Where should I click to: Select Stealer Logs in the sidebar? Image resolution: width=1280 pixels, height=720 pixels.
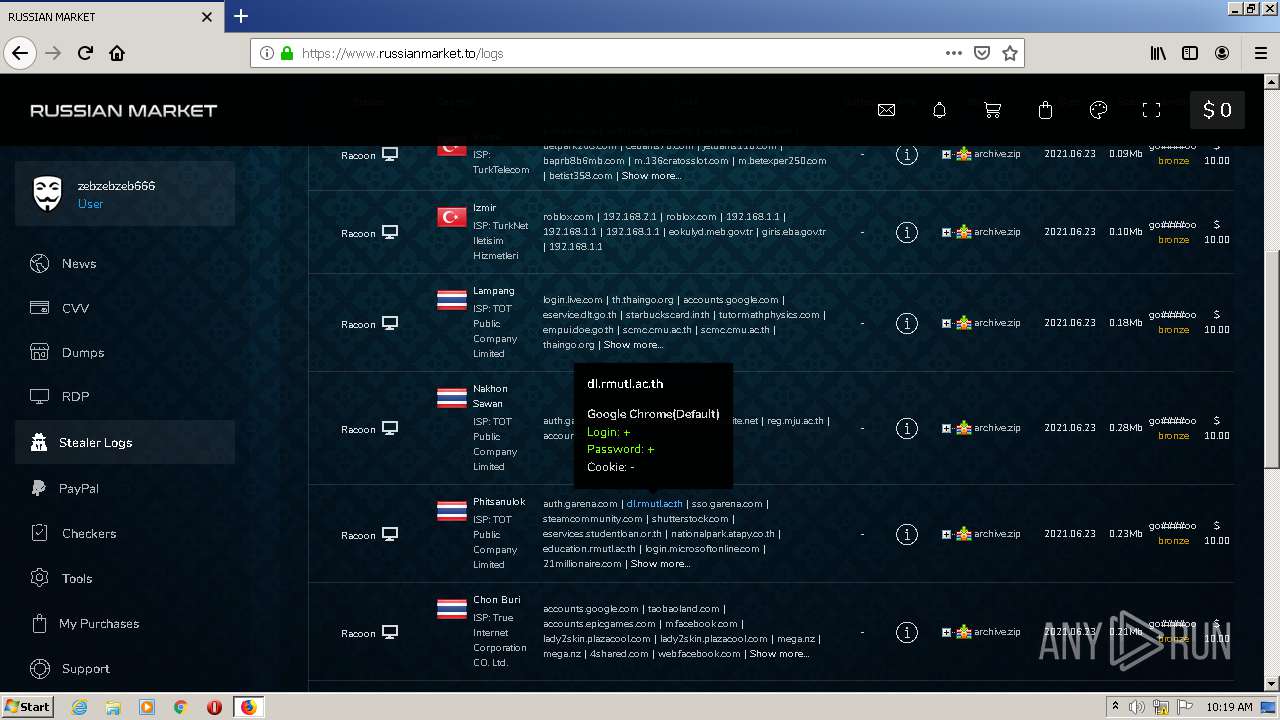(x=125, y=442)
